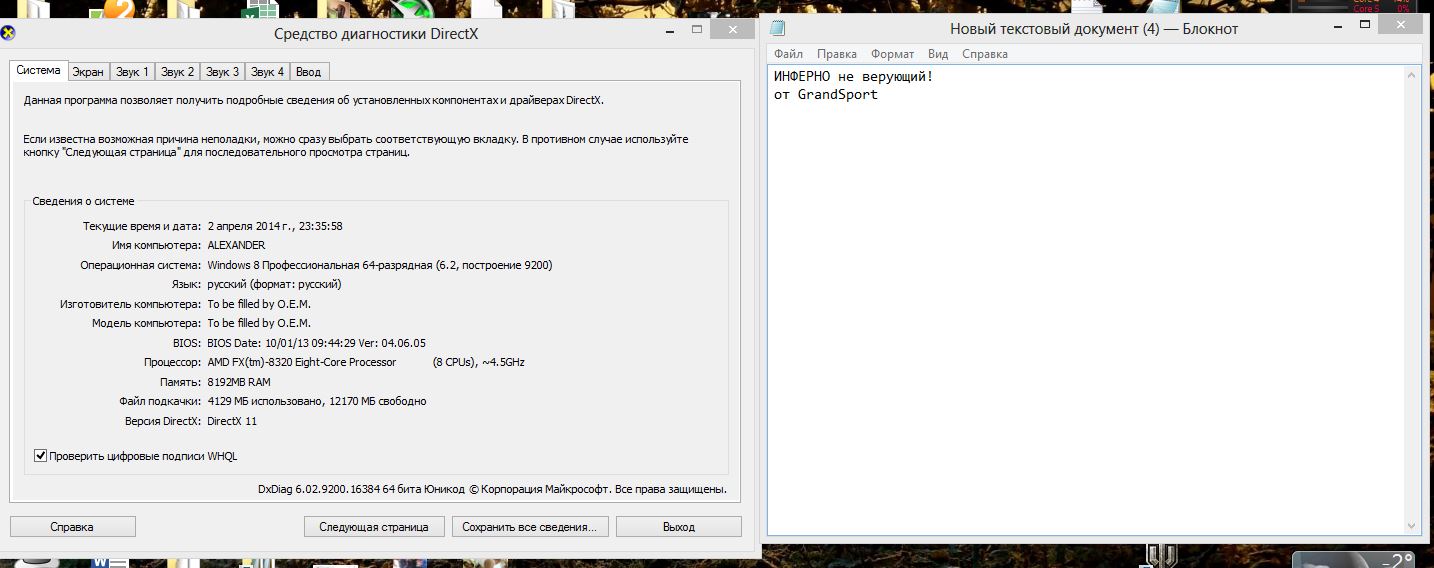
Task: Open the Excel shortcut on the desktop
Action: [x=262, y=9]
